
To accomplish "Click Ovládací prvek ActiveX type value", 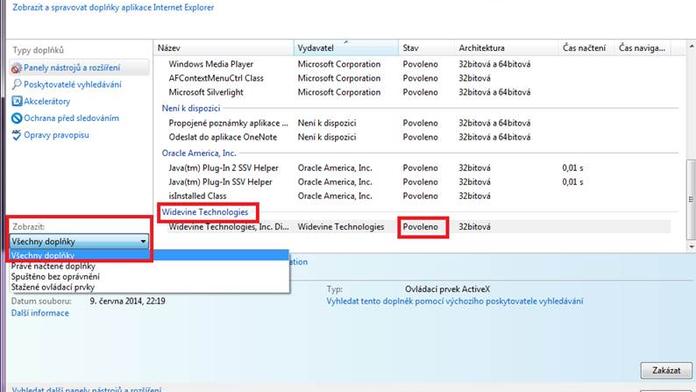I will pos(447,289).
